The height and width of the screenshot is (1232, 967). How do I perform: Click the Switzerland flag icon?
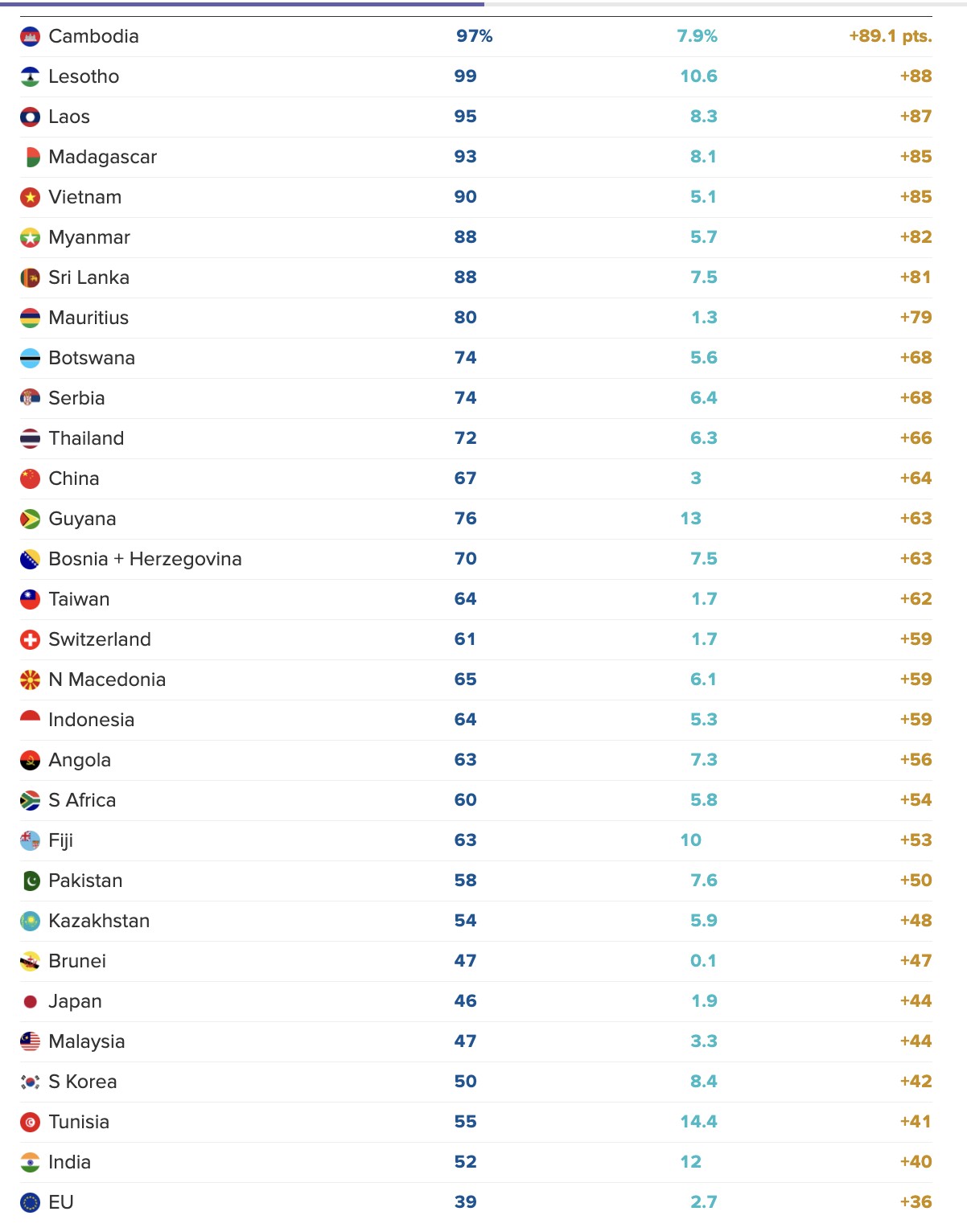coord(30,639)
